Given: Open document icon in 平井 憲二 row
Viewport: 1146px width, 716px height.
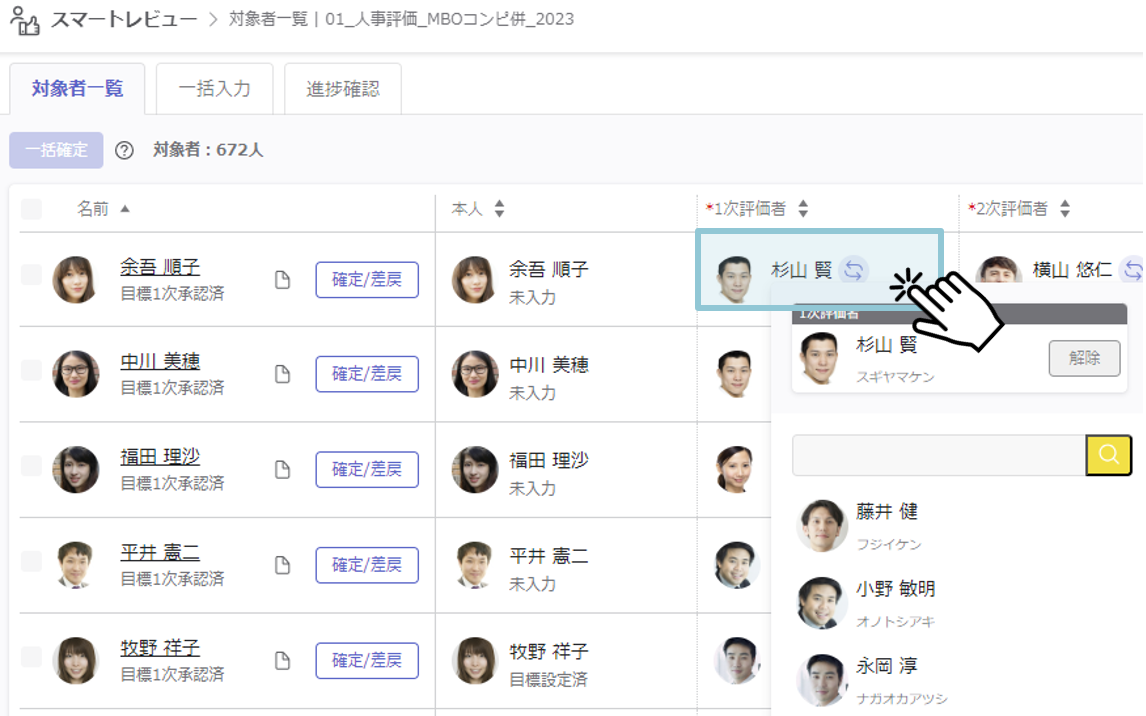Looking at the screenshot, I should (282, 565).
